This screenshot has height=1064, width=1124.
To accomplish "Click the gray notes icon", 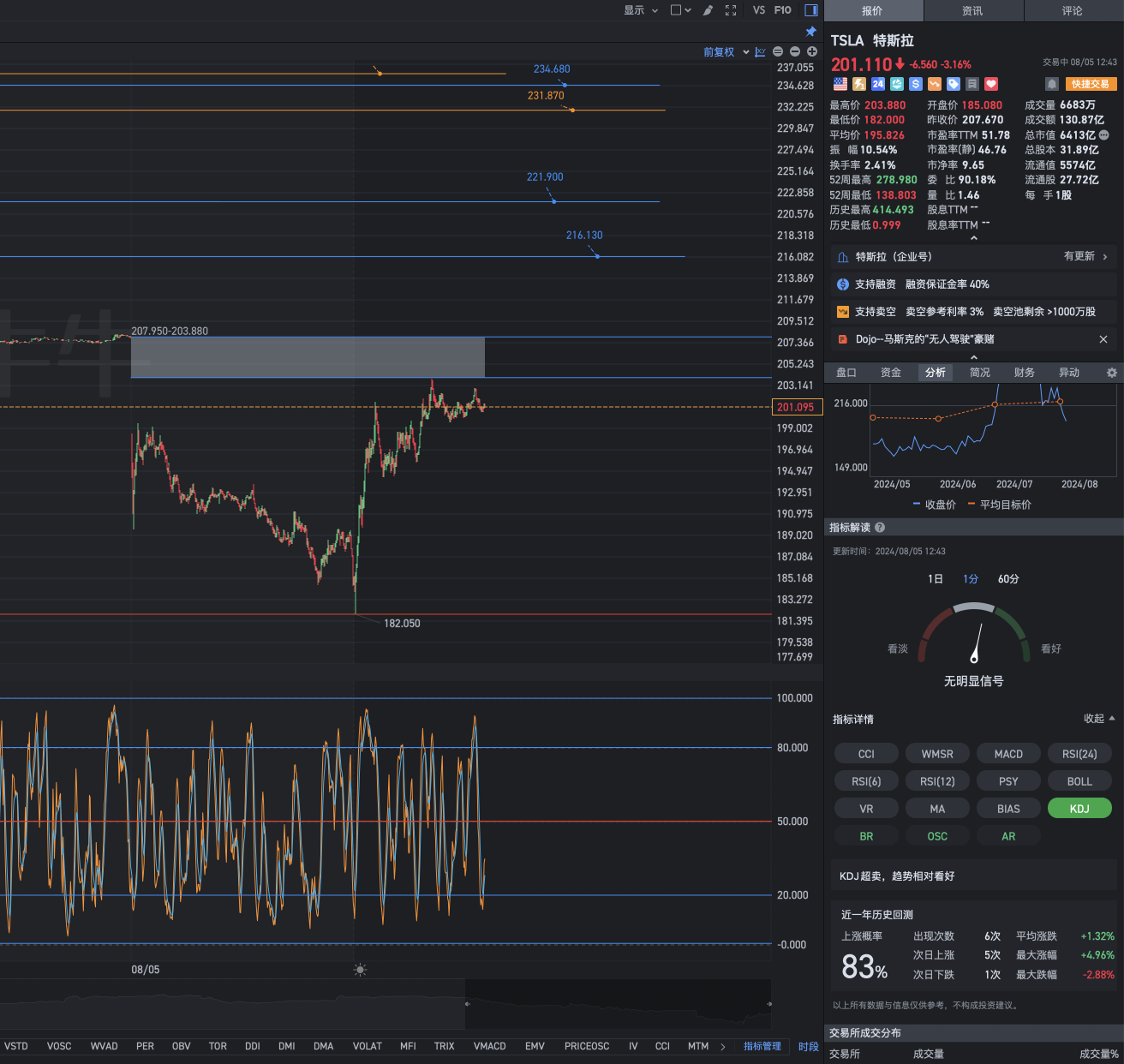I will [x=972, y=84].
